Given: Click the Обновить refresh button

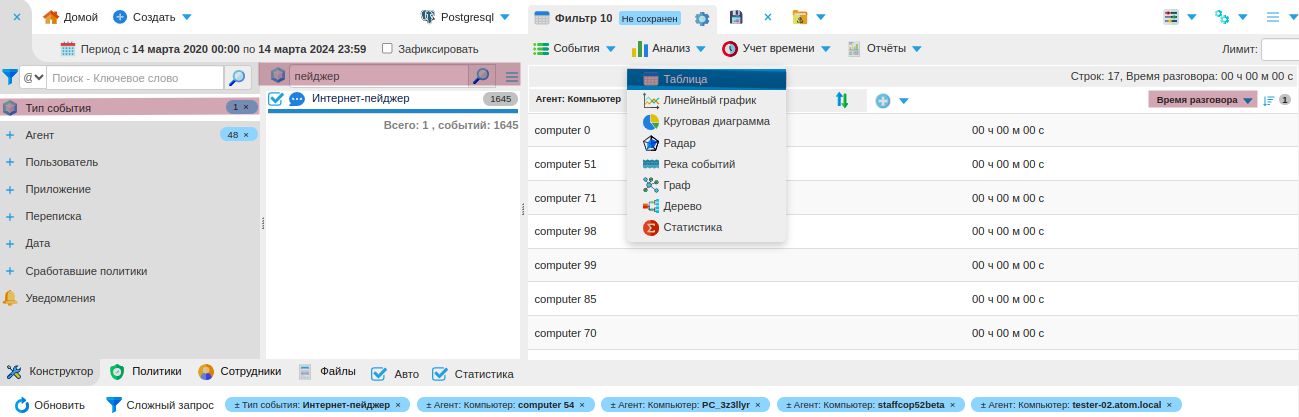Looking at the screenshot, I should pyautogui.click(x=50, y=405).
